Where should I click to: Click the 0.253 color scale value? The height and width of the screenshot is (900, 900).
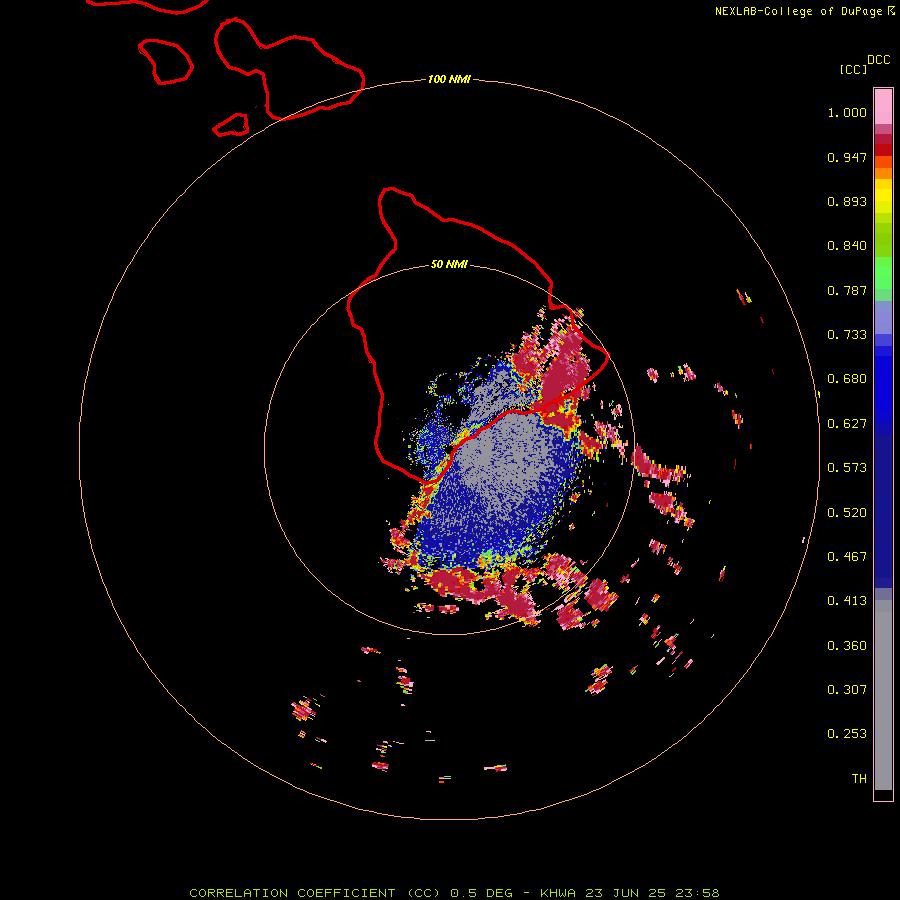click(847, 734)
